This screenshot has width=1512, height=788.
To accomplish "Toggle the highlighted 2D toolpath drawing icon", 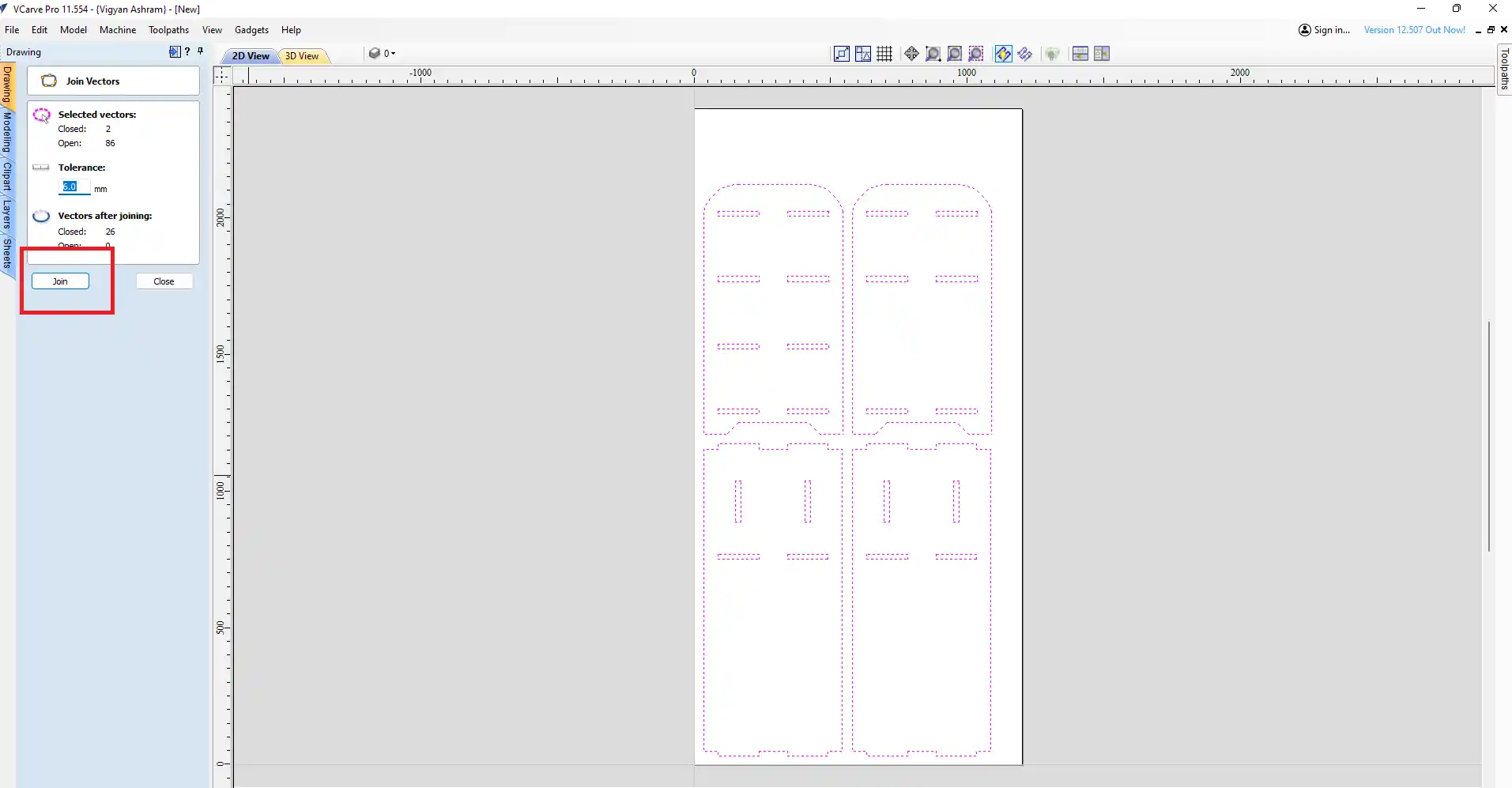I will (x=1003, y=54).
